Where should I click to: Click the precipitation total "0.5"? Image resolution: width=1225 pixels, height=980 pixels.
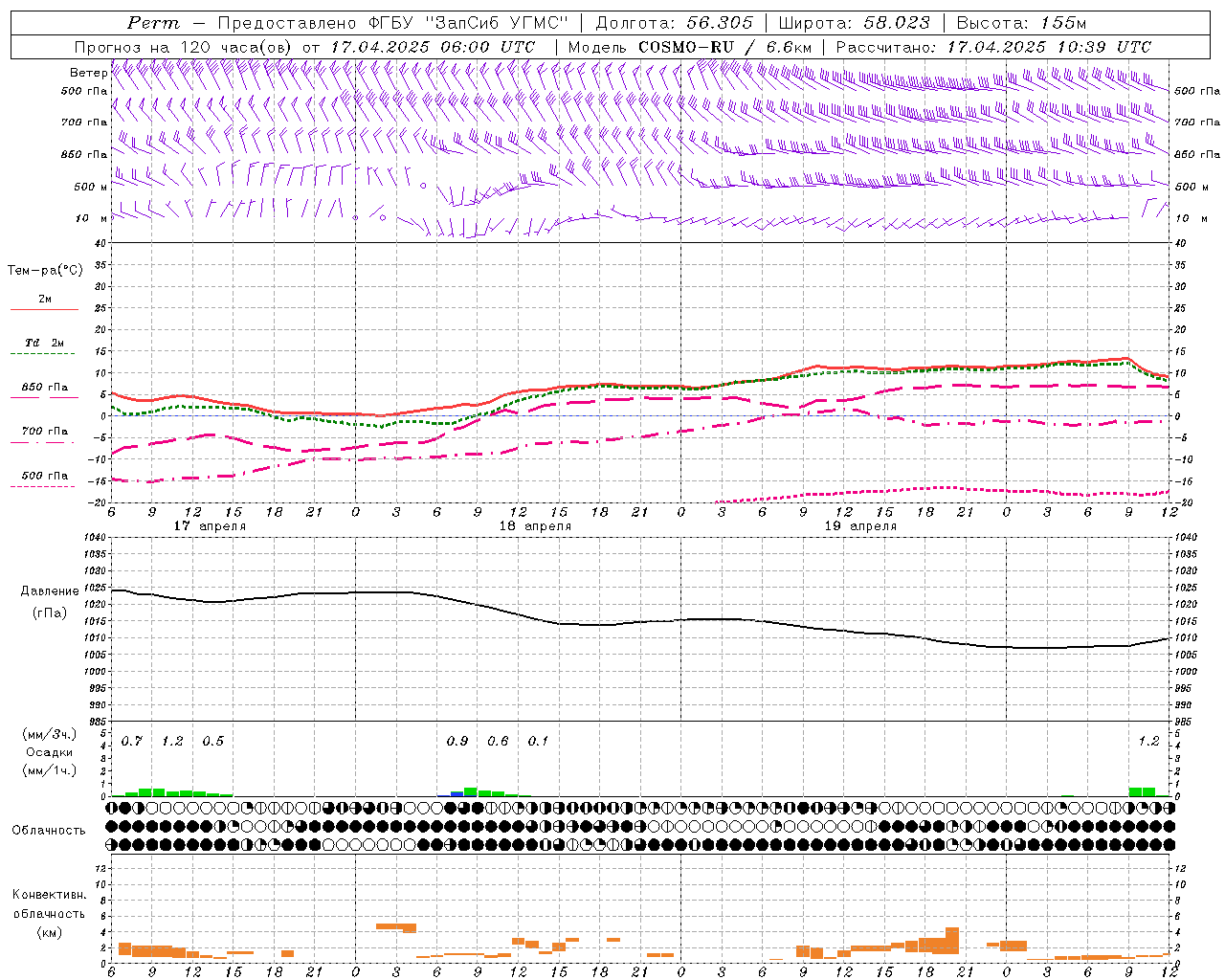click(x=213, y=742)
